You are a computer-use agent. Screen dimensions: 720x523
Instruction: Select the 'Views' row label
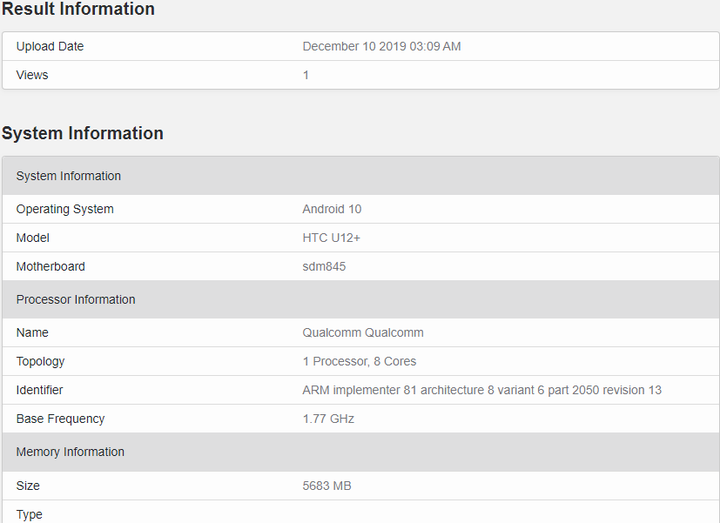coord(32,75)
